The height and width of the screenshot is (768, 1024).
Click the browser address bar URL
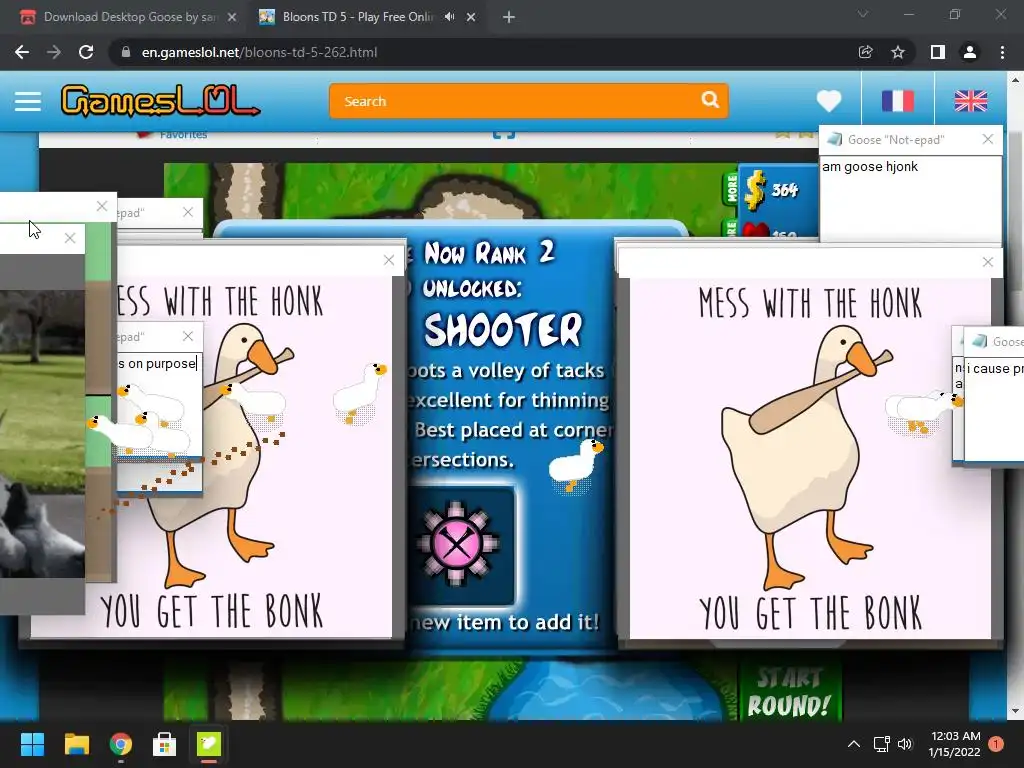point(259,52)
